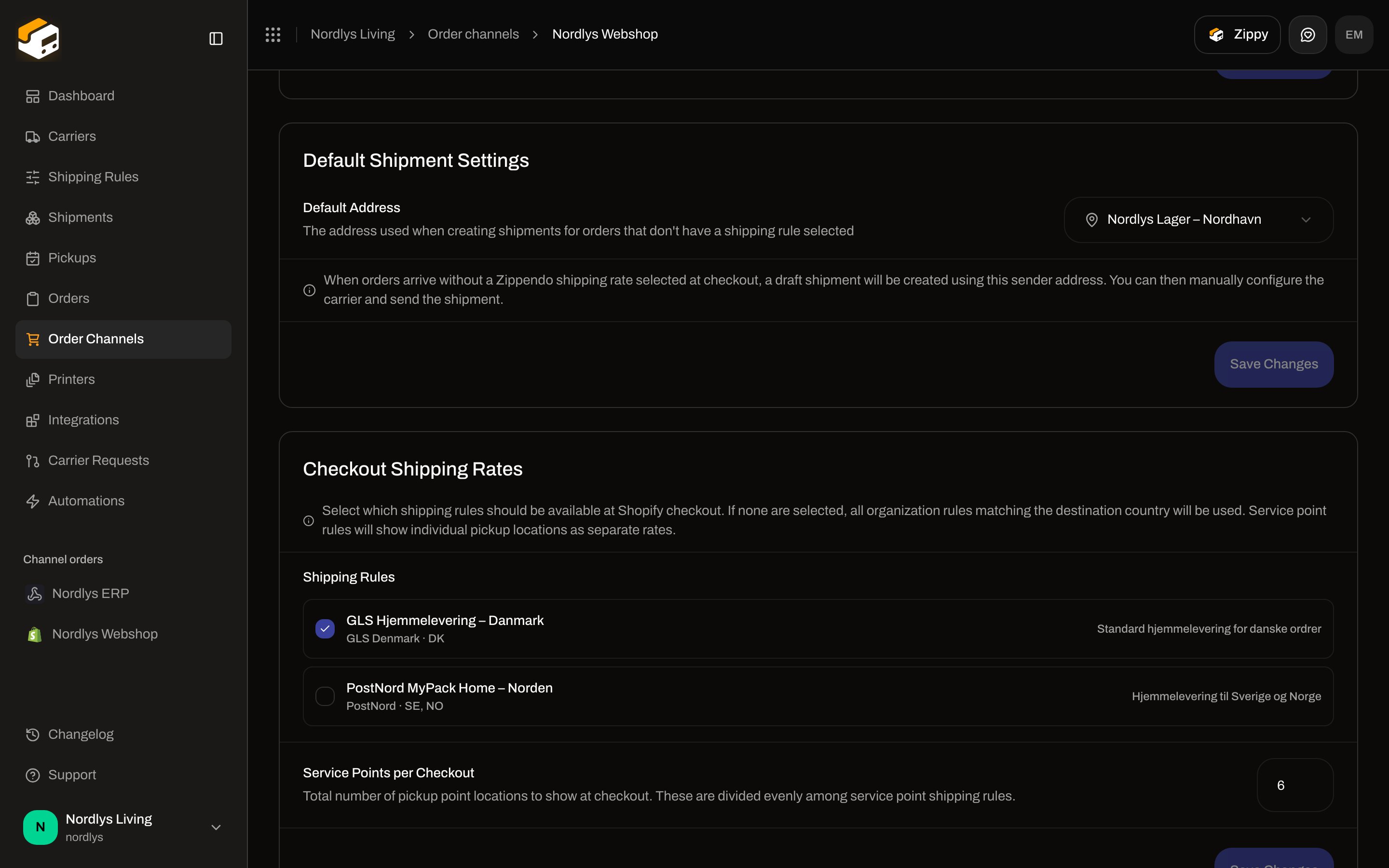Open Carriers page

coord(123,136)
